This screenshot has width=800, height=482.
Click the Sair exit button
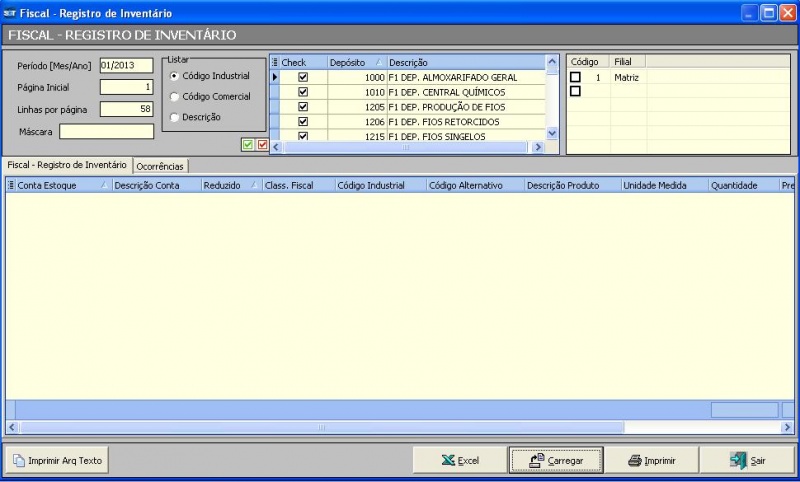pyautogui.click(x=747, y=461)
